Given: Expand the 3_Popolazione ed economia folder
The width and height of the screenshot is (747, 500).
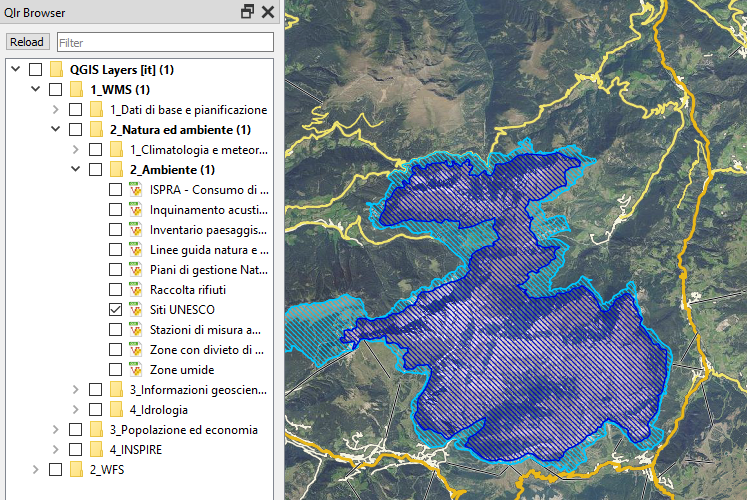Looking at the screenshot, I should (56, 430).
